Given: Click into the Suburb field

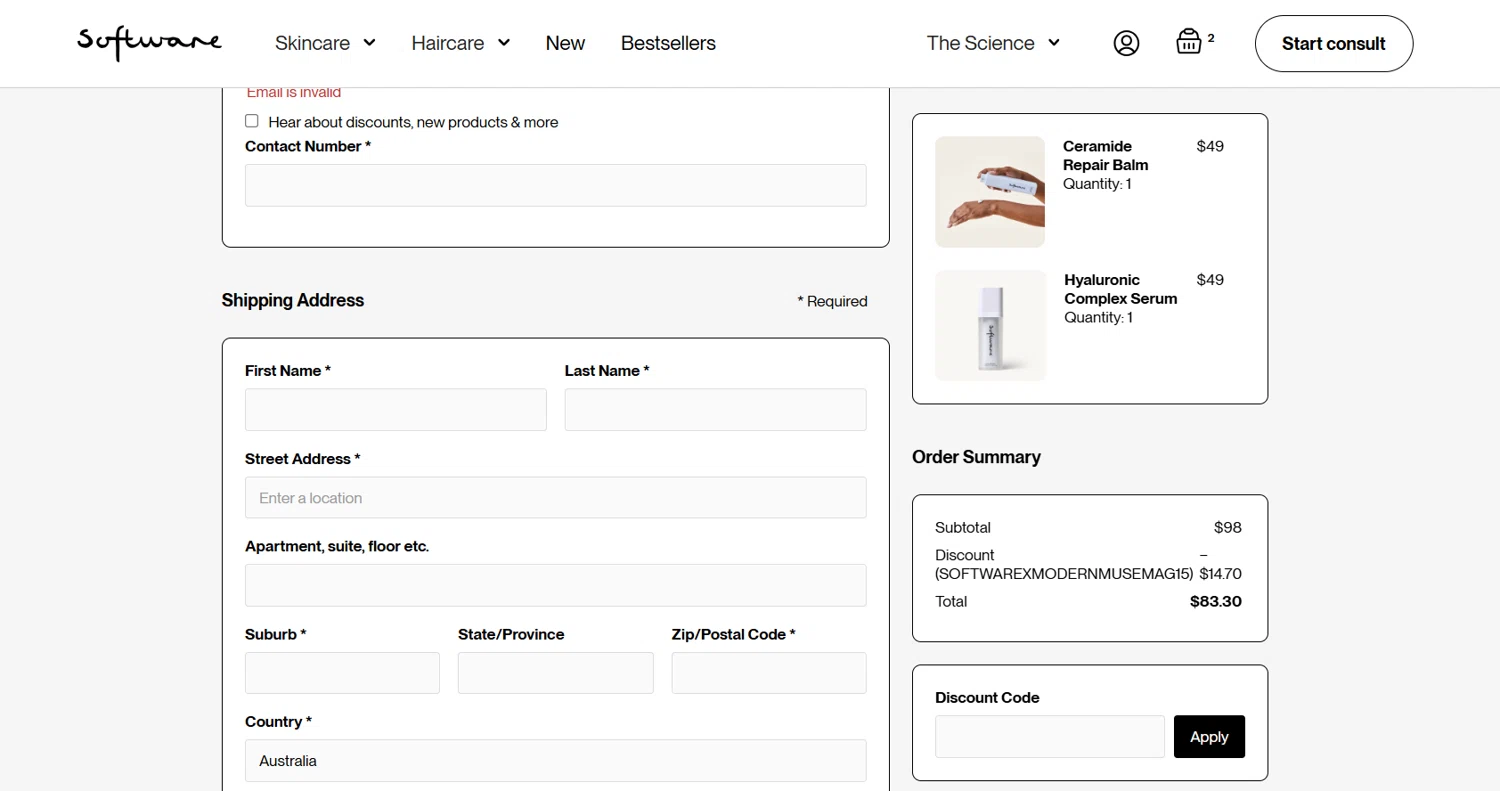Looking at the screenshot, I should (342, 673).
